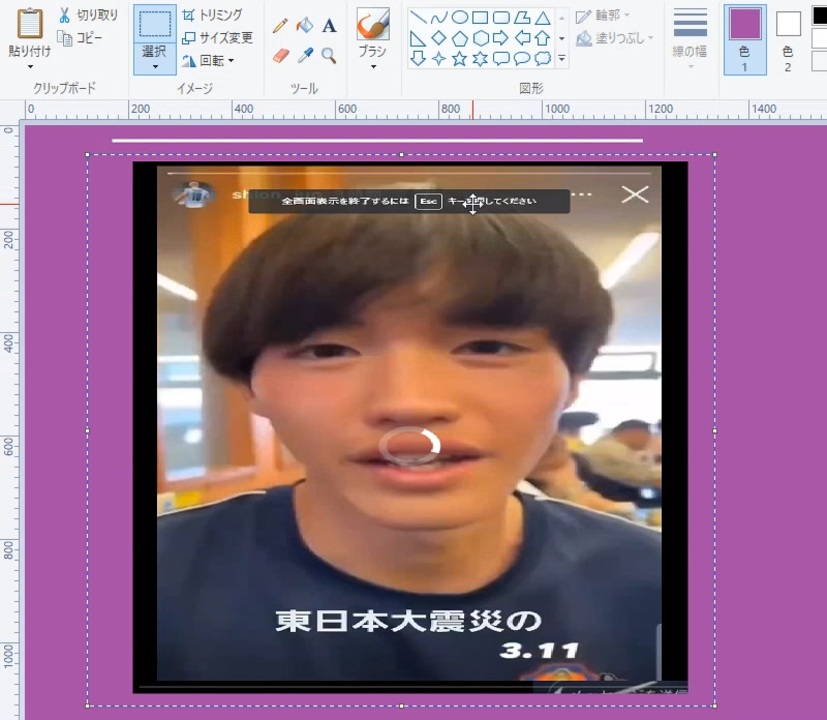Expand the full shapes gallery

point(562,59)
